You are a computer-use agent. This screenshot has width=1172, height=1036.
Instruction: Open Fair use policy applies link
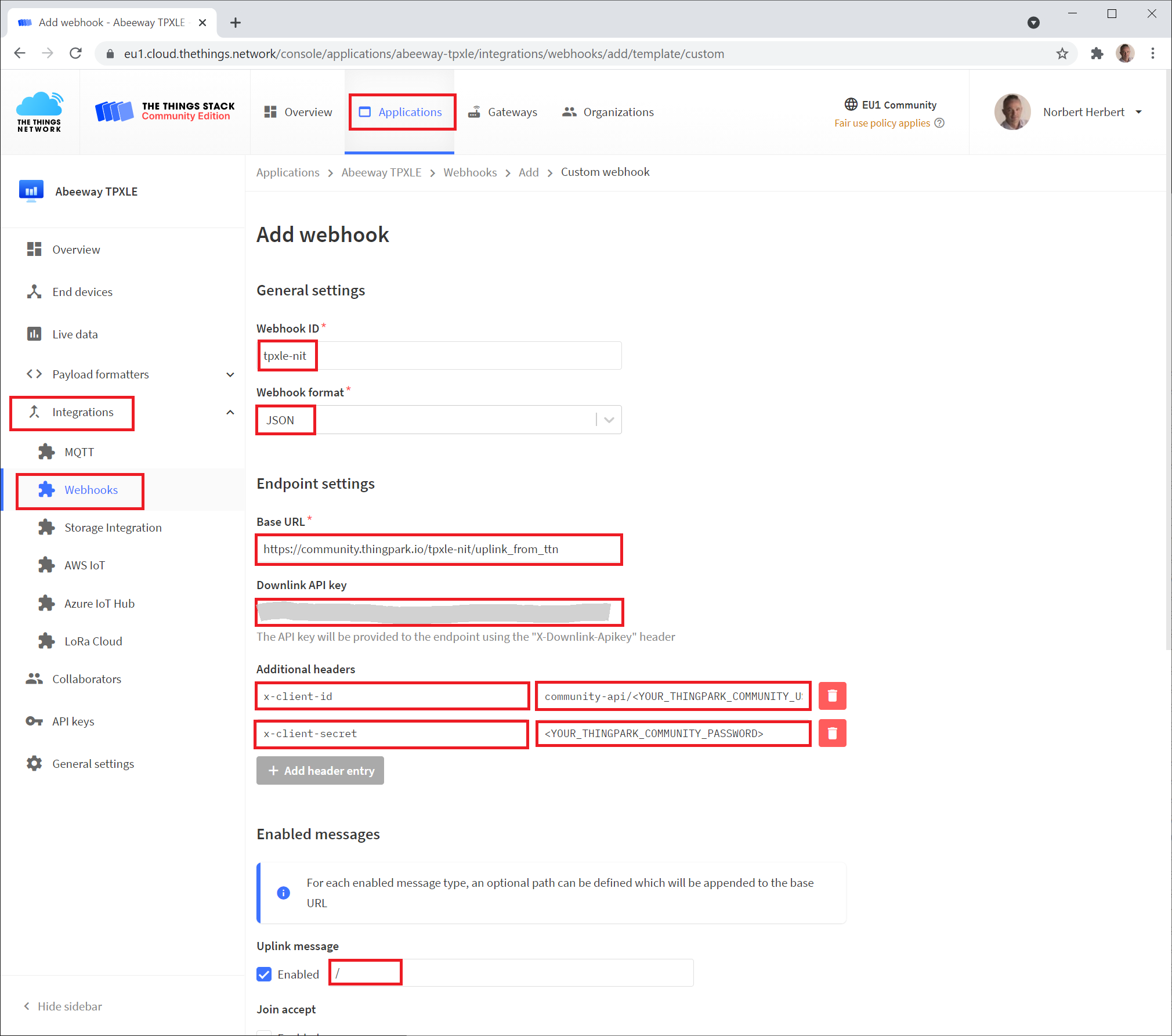click(x=882, y=123)
